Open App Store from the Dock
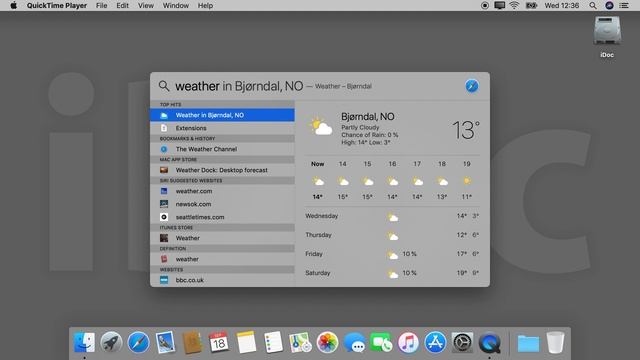Viewport: 640px width, 360px height. click(435, 342)
